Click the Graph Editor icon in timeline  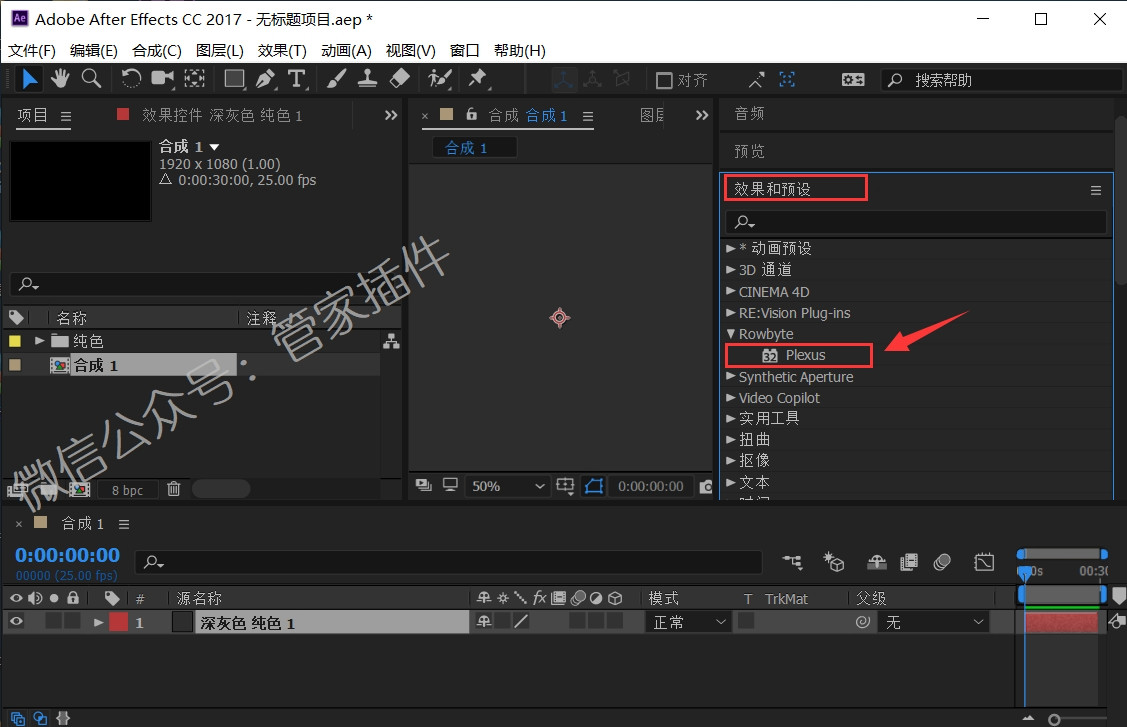pos(984,562)
